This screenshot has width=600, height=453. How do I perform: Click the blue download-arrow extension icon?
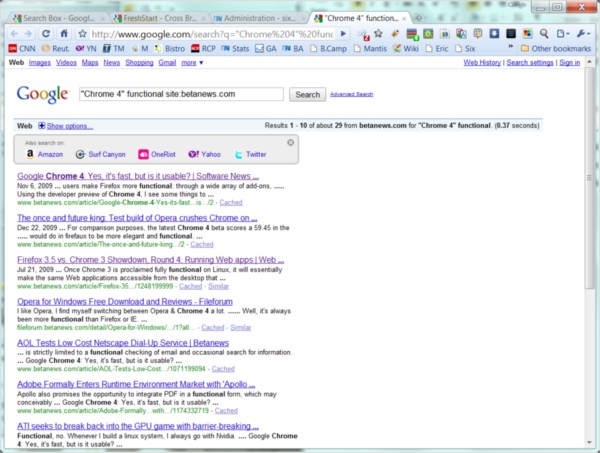[x=494, y=34]
